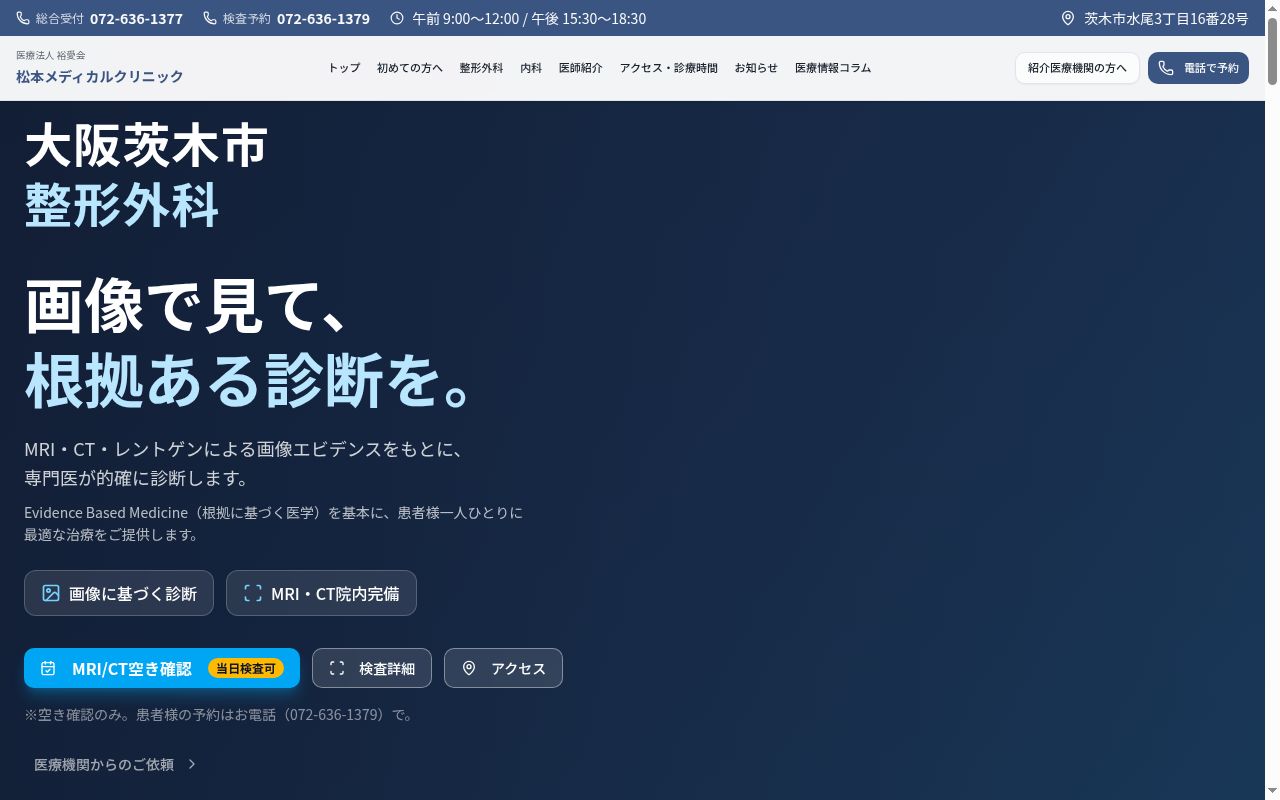Open the 初めての方へ menu item
This screenshot has height=800, width=1280.
(x=410, y=68)
